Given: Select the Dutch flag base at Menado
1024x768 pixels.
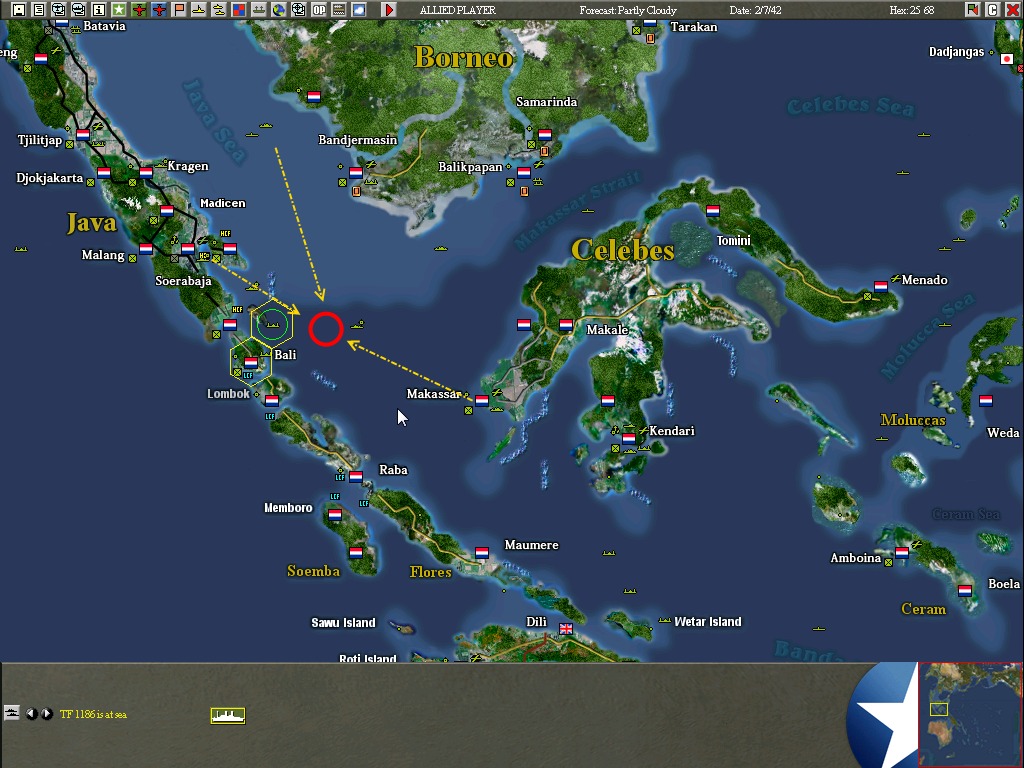Looking at the screenshot, I should coord(881,287).
